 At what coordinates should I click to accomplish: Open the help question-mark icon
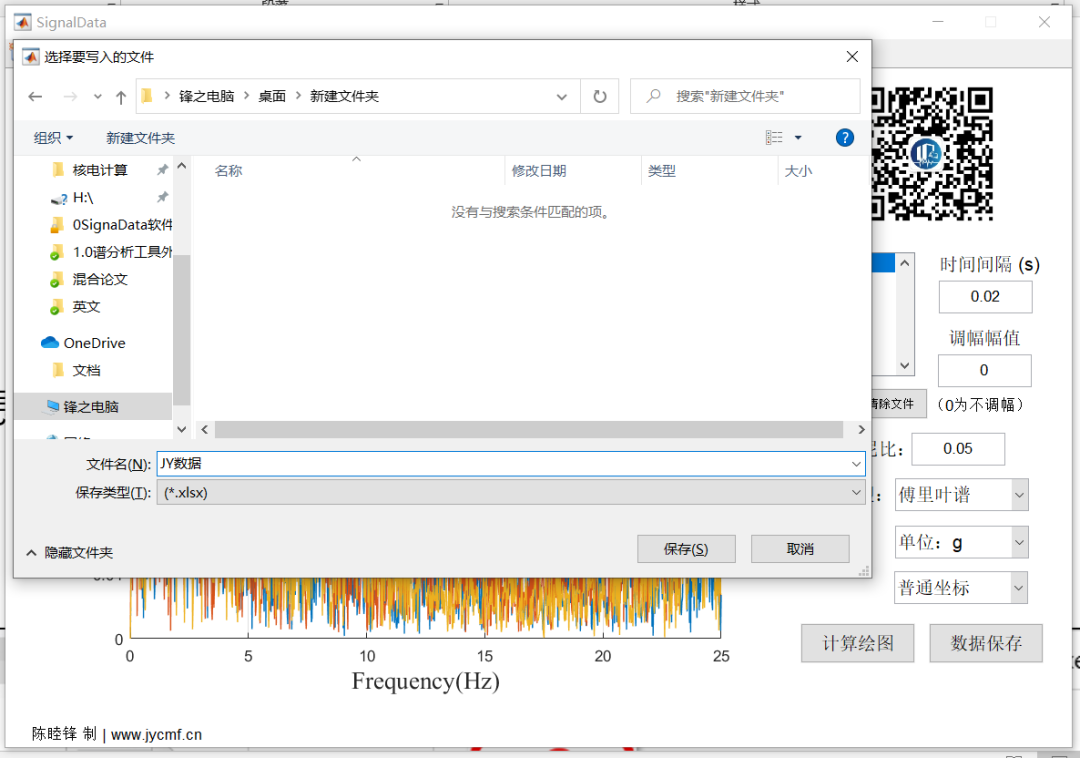[x=845, y=137]
